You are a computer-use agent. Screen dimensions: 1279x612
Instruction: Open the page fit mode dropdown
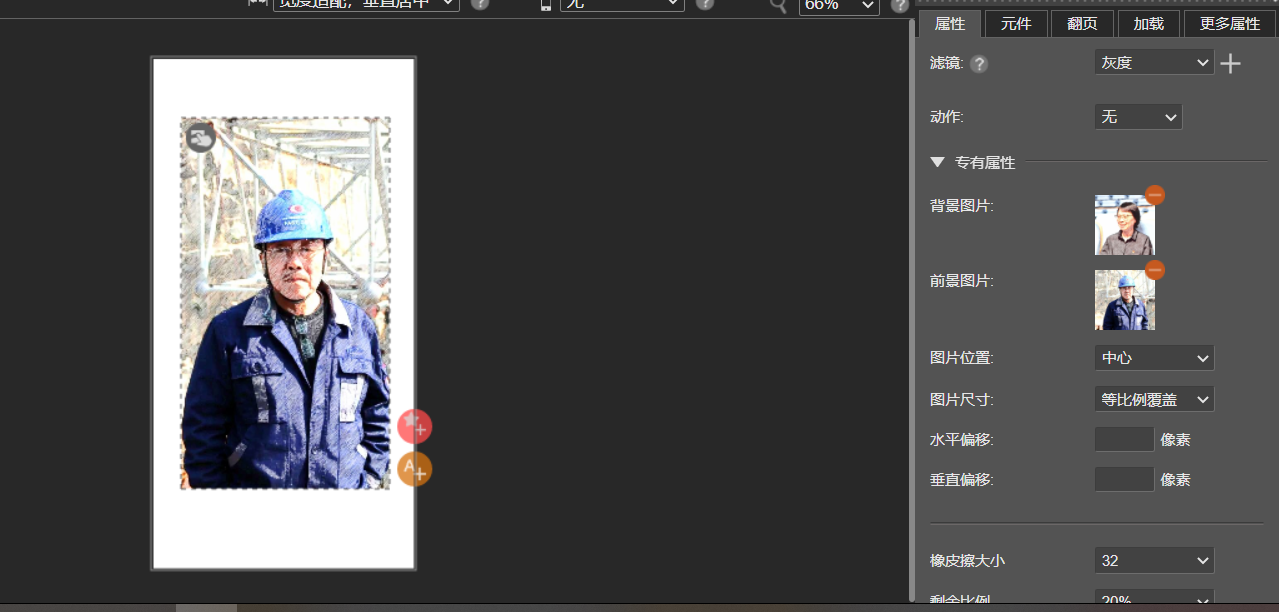(366, 4)
